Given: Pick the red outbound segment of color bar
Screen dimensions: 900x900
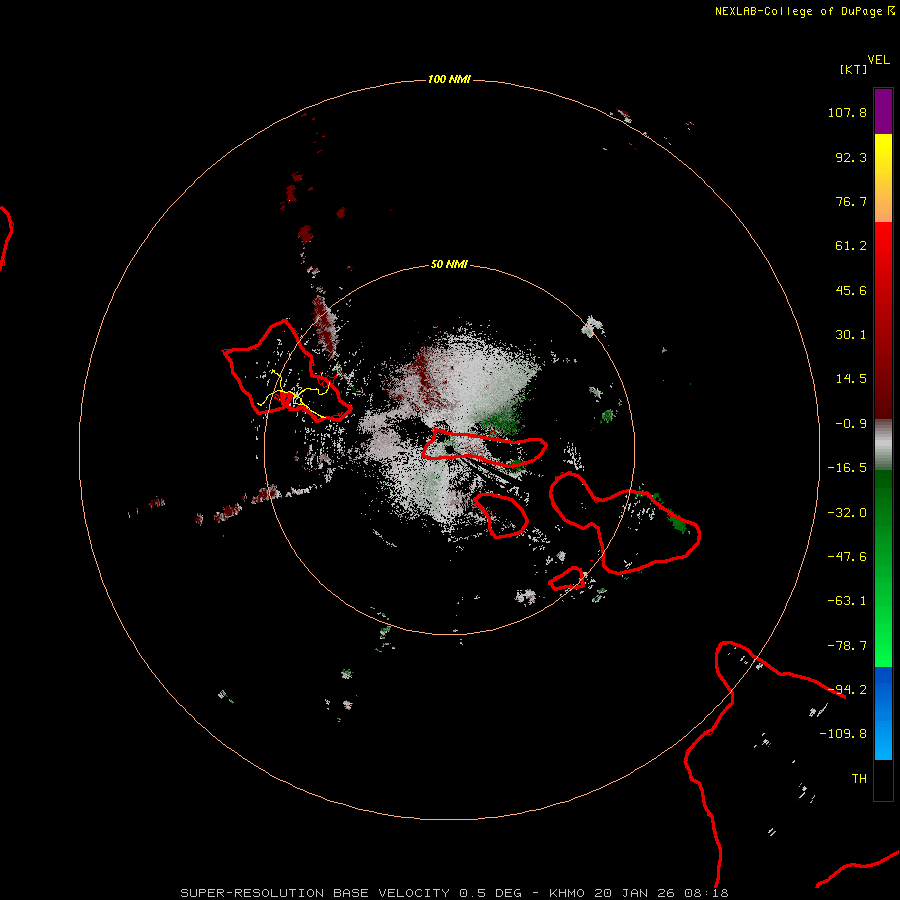Looking at the screenshot, I should point(883,320).
